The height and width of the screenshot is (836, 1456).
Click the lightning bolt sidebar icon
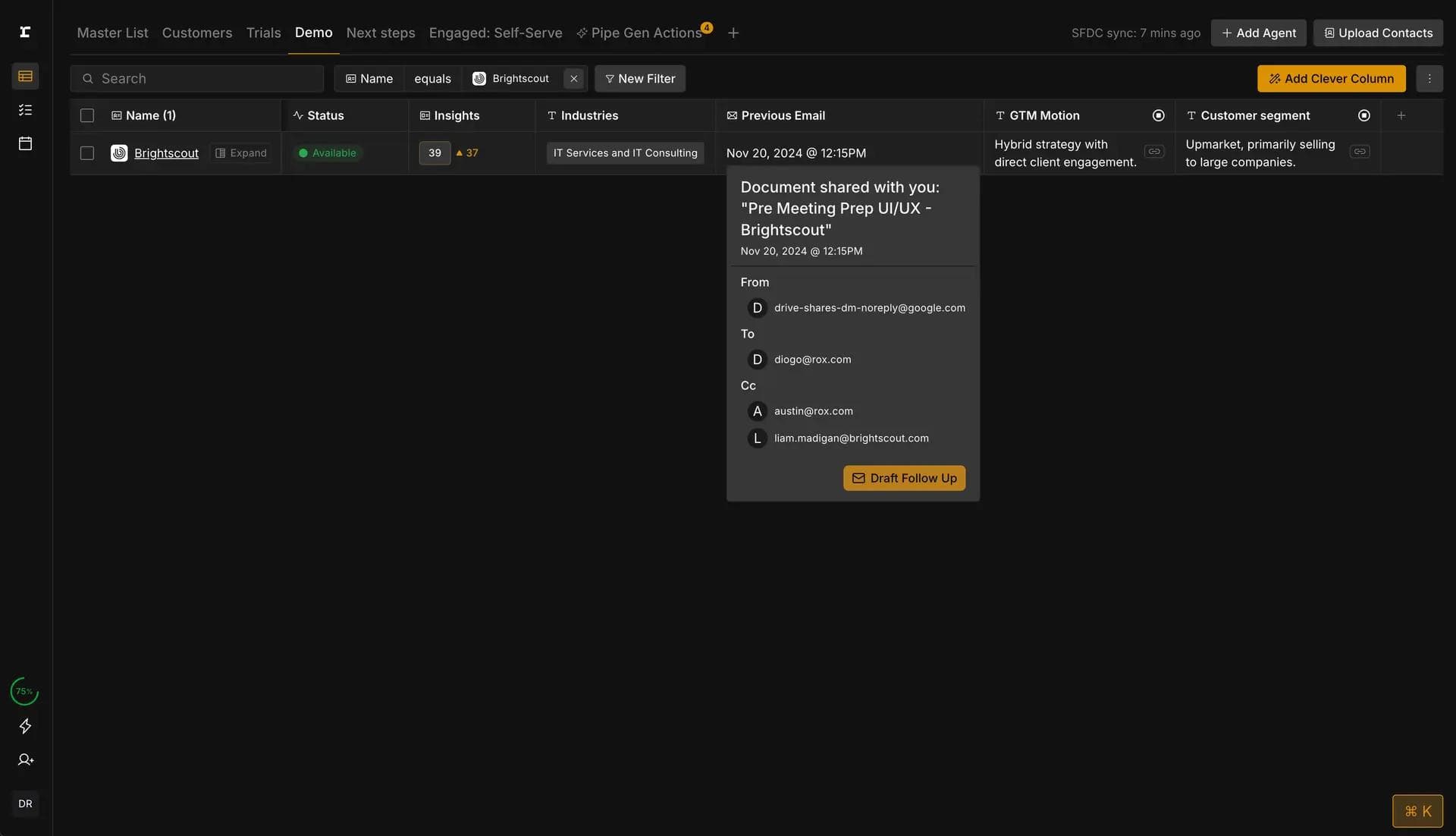pos(25,726)
